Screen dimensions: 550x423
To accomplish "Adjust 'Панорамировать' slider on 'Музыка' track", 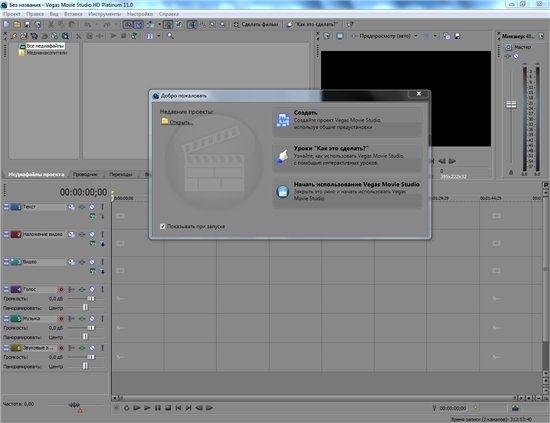I will (85, 337).
